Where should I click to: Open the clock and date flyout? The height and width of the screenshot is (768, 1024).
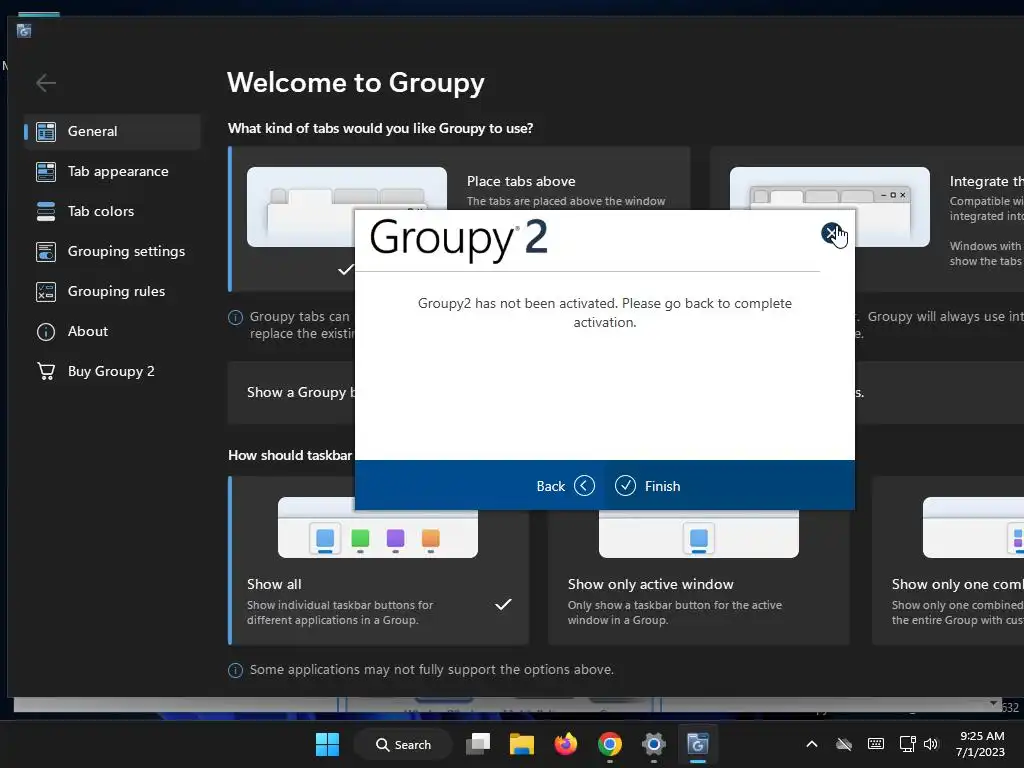[x=980, y=744]
